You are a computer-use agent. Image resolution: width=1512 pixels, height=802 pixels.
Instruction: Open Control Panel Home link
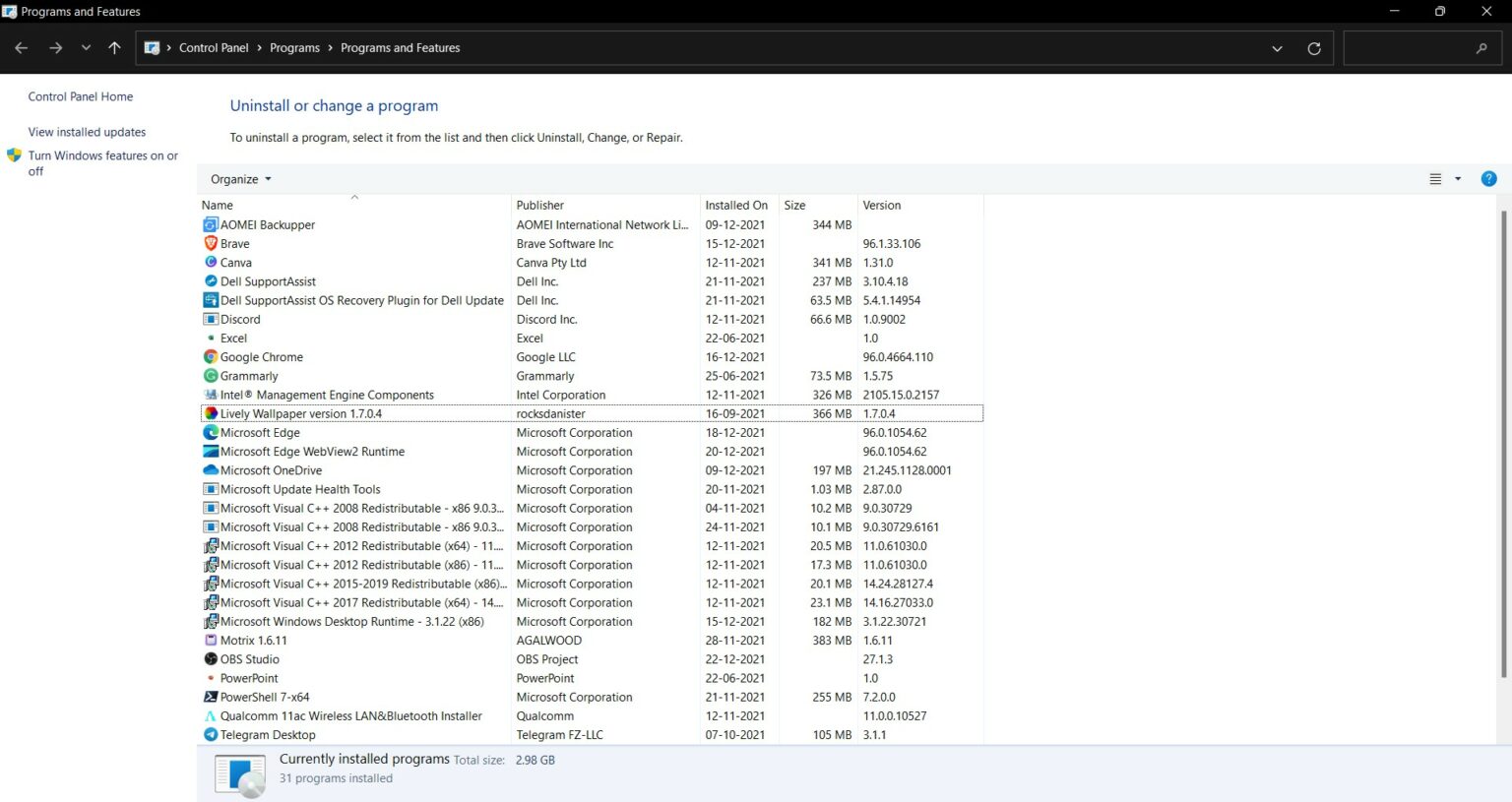[81, 96]
